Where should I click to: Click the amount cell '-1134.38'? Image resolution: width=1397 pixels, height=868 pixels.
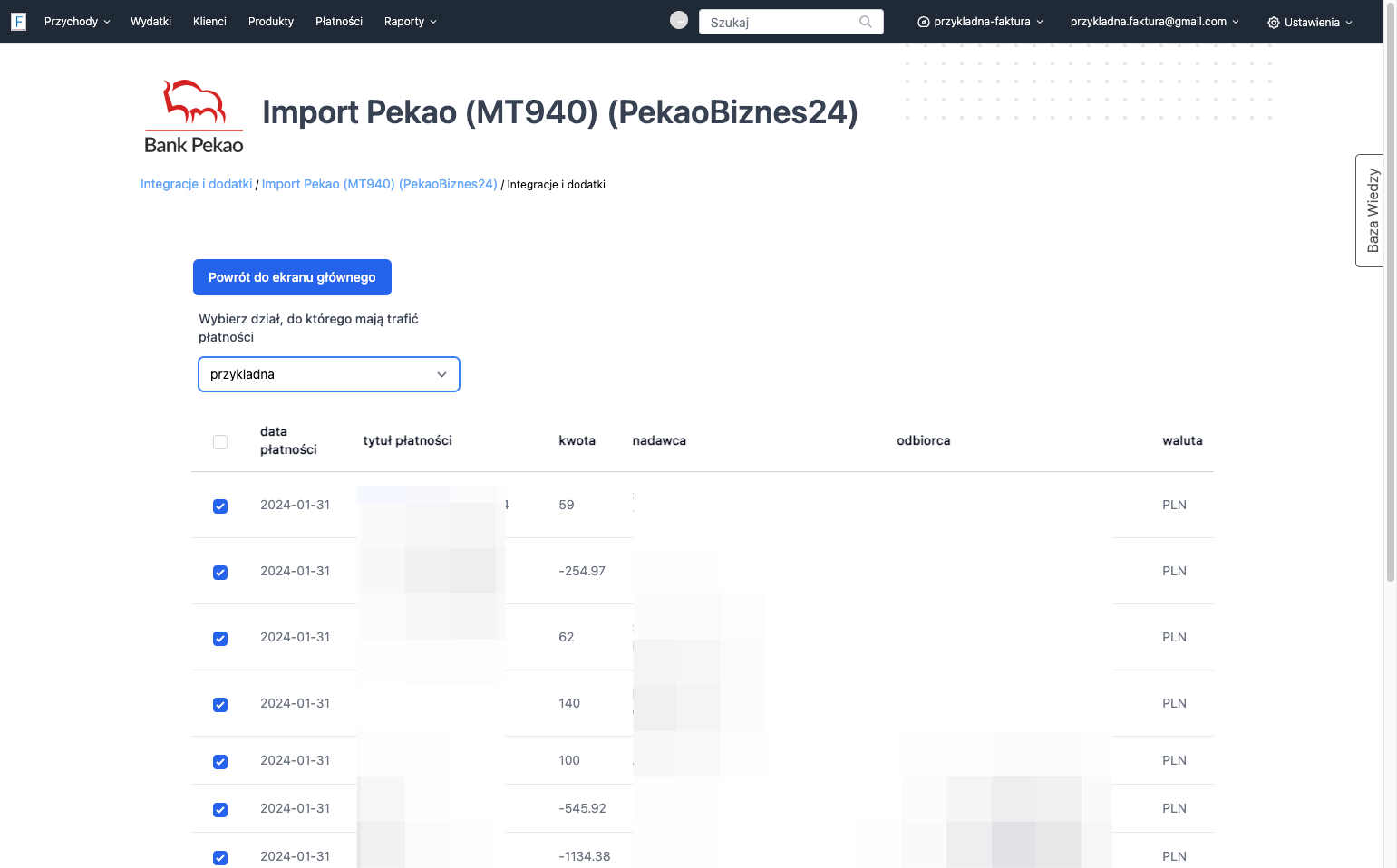585,856
